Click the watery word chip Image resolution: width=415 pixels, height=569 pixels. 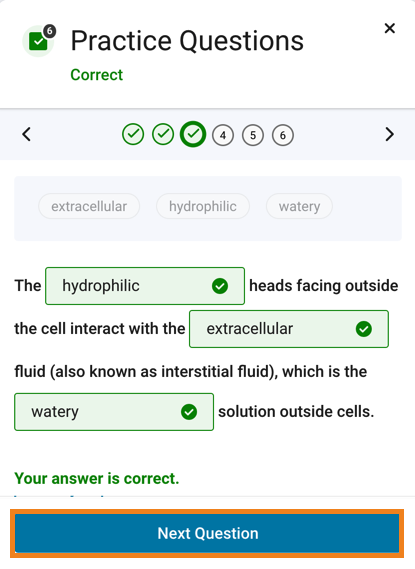299,206
